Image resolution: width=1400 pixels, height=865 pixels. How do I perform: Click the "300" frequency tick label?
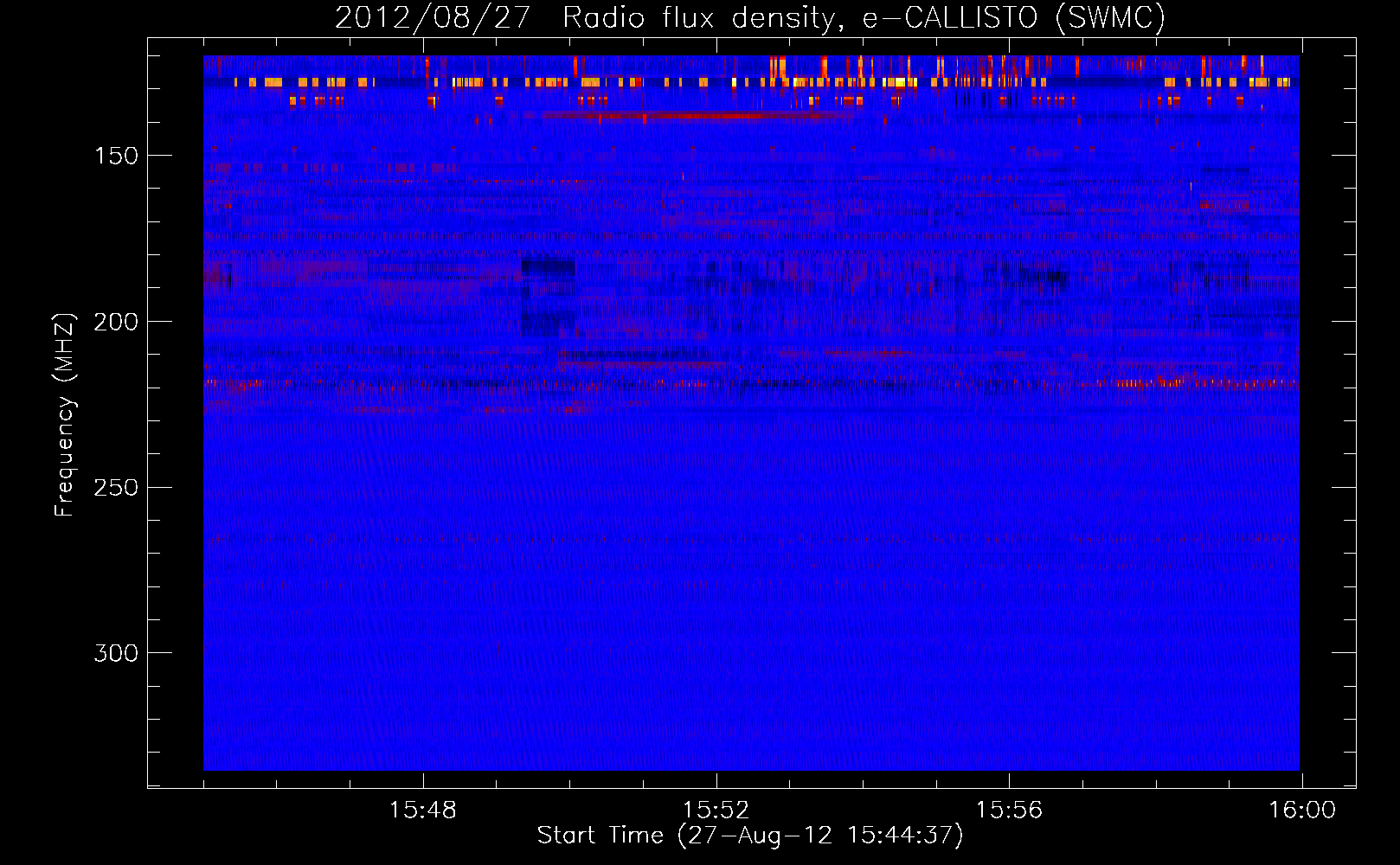[x=116, y=653]
